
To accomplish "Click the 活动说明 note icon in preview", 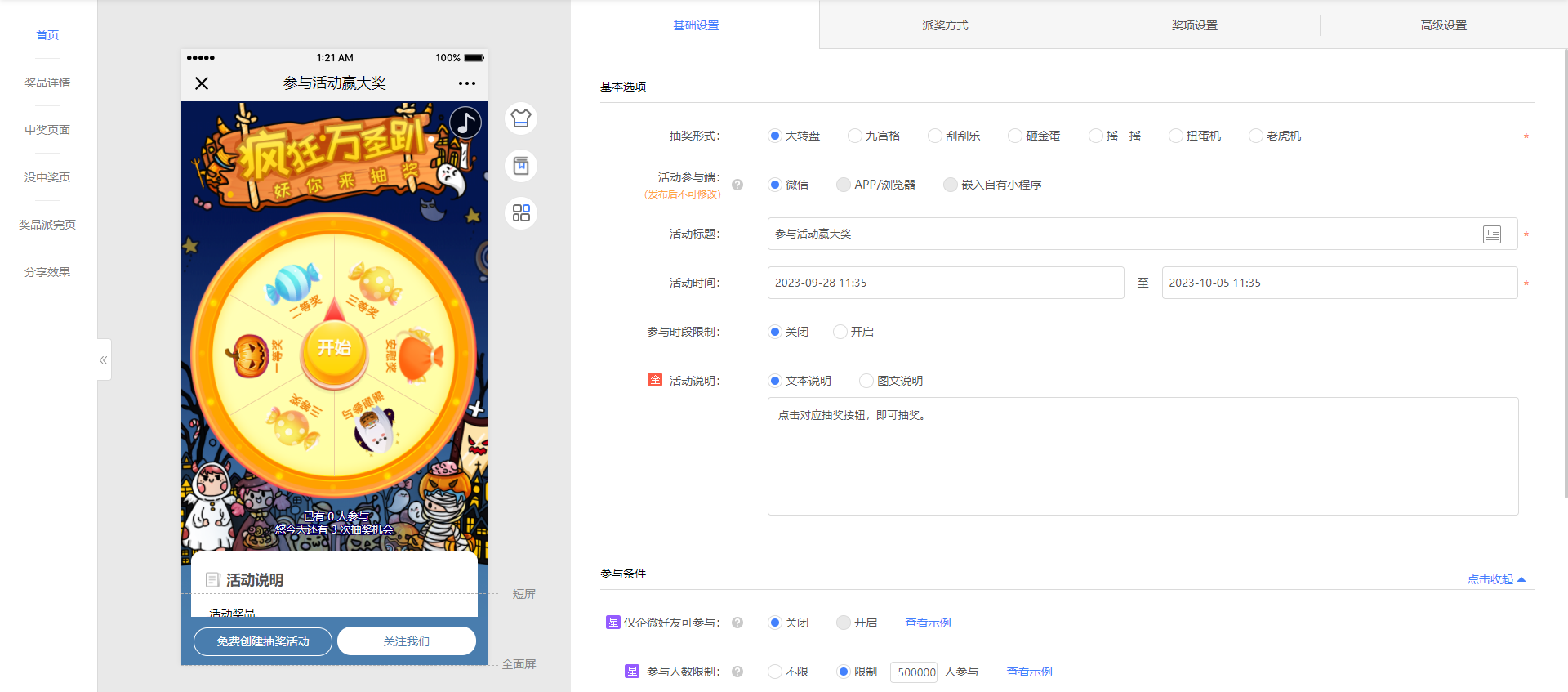I will point(213,579).
